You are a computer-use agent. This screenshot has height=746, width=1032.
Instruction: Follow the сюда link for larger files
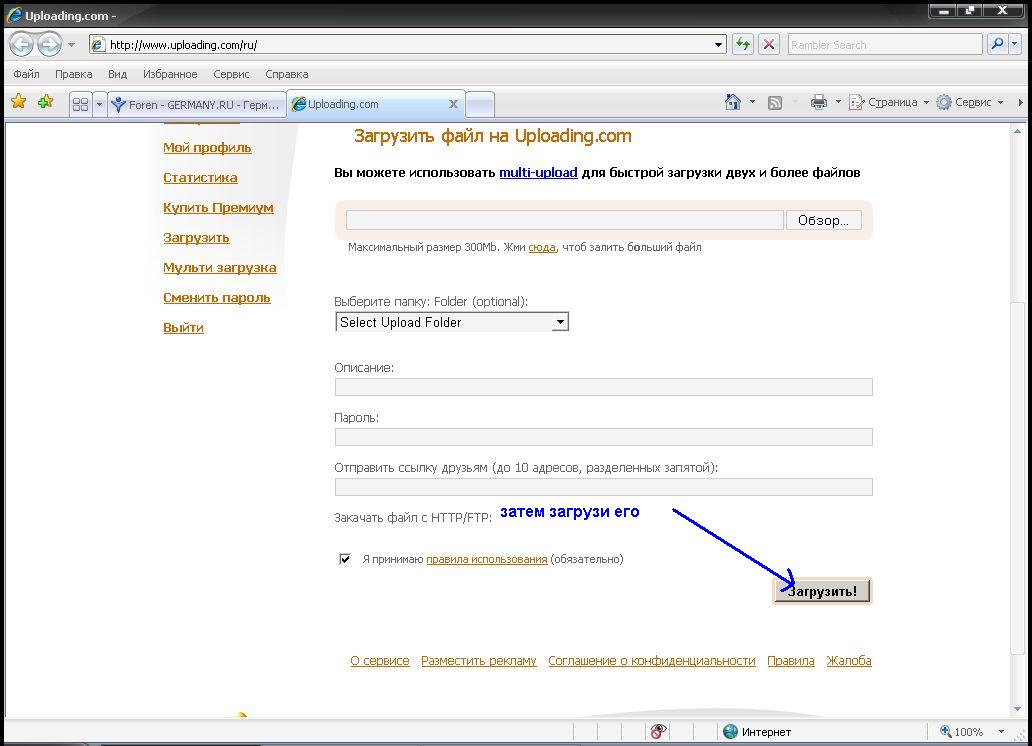[542, 248]
